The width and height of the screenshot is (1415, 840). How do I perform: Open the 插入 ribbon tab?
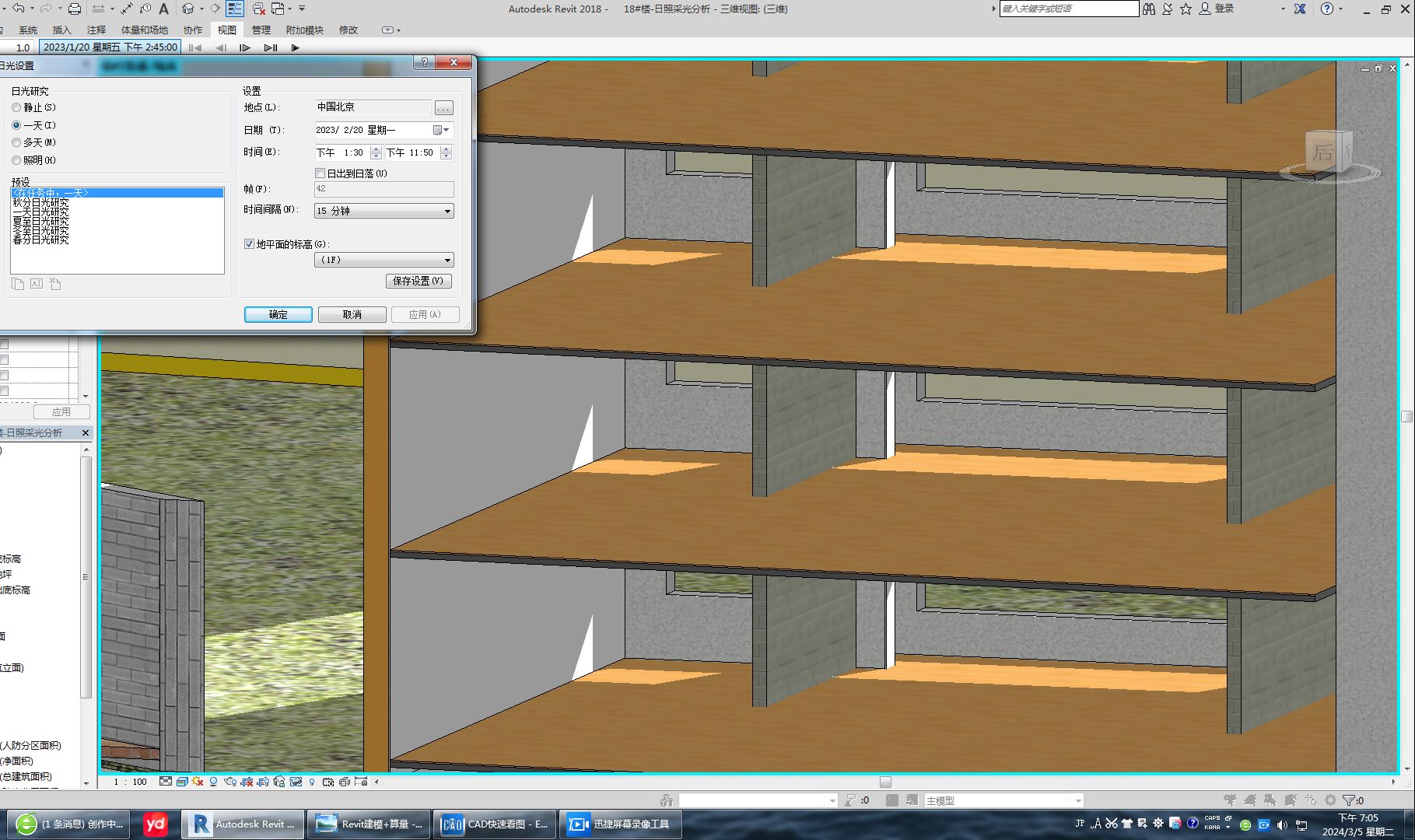tap(61, 30)
